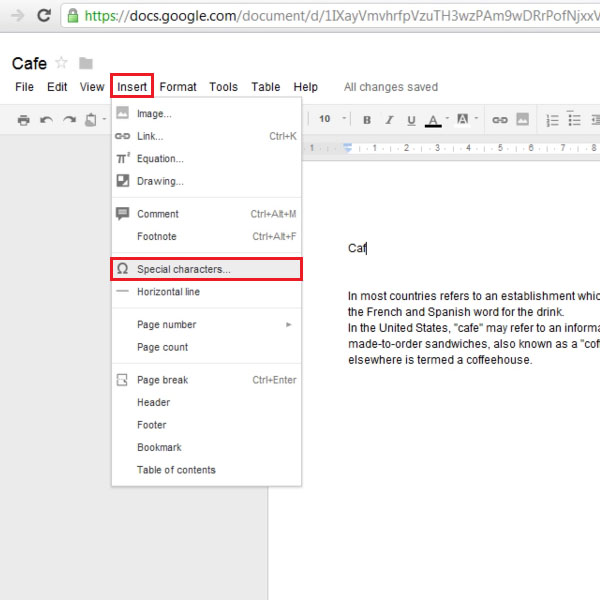Open the text color dropdown arrow

click(447, 118)
